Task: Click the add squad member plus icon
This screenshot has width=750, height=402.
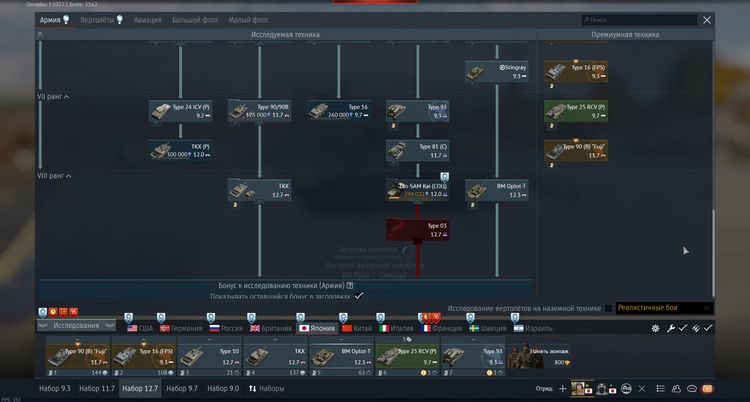Action: [x=563, y=388]
